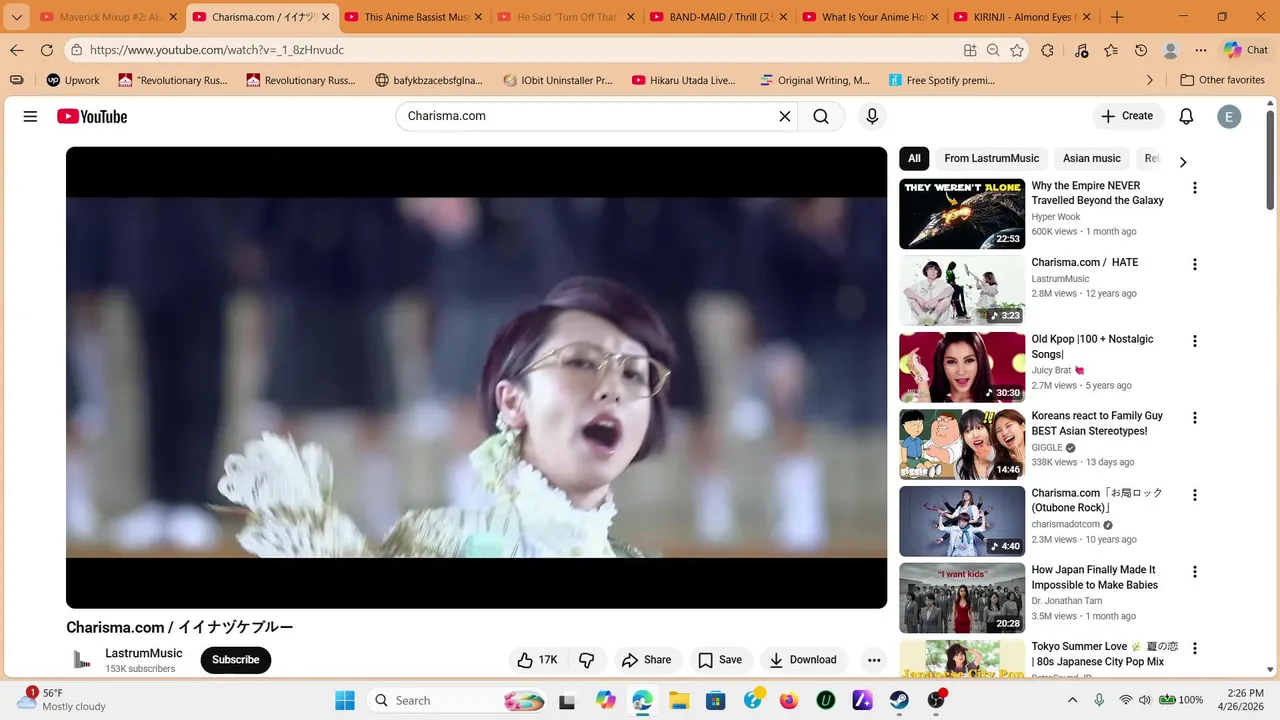This screenshot has width=1280, height=720.
Task: Open options for 'Otubone Rock' video
Action: [x=1194, y=495]
